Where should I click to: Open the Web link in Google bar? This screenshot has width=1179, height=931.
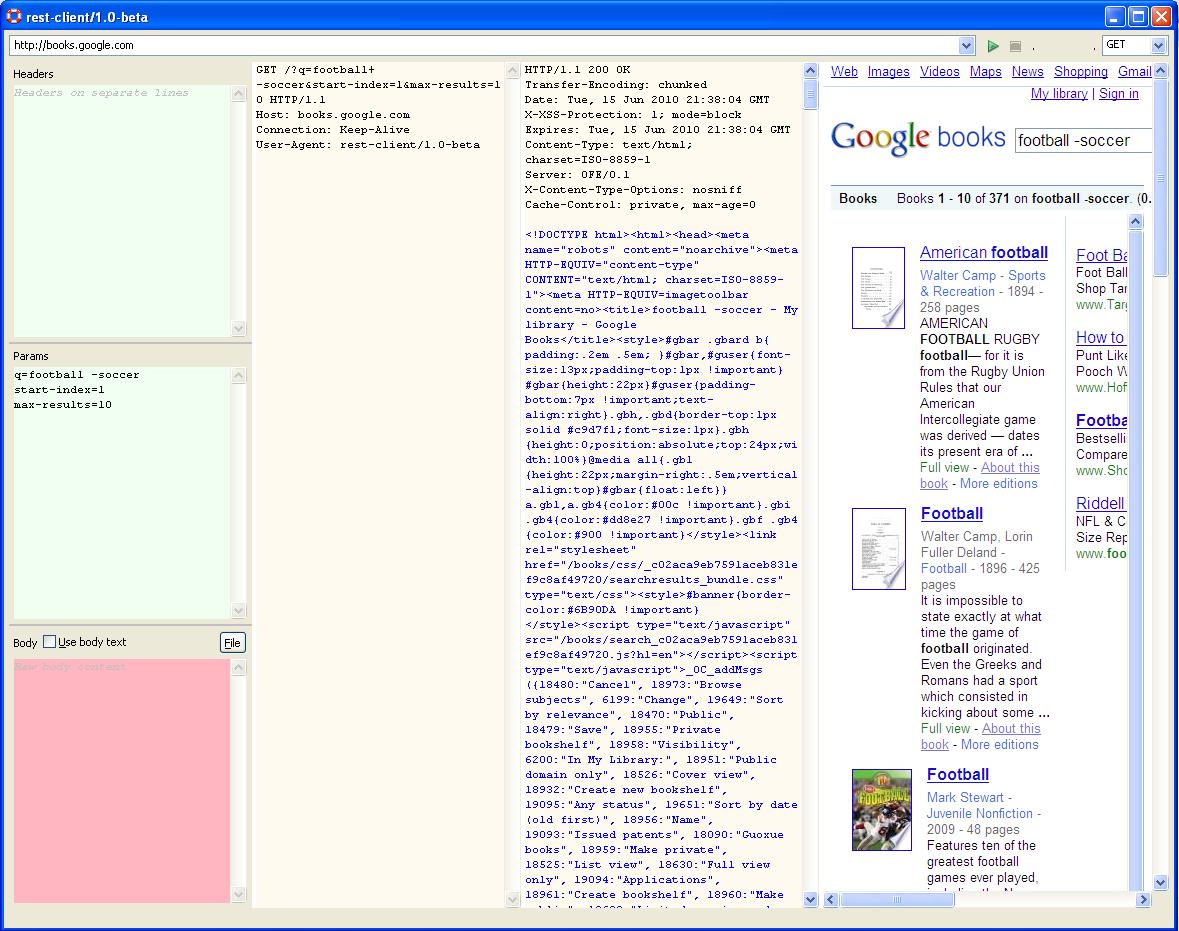844,71
